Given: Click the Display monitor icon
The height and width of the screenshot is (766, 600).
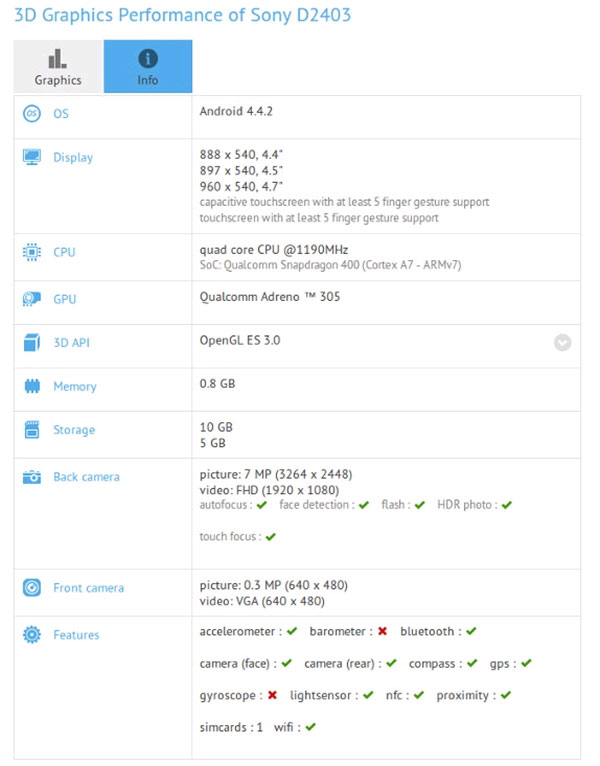Looking at the screenshot, I should tap(32, 158).
